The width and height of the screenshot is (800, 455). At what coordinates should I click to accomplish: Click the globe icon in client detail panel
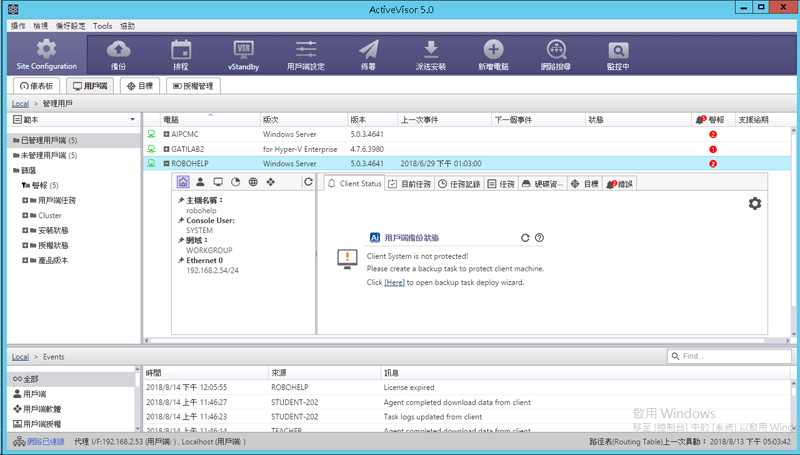click(253, 183)
